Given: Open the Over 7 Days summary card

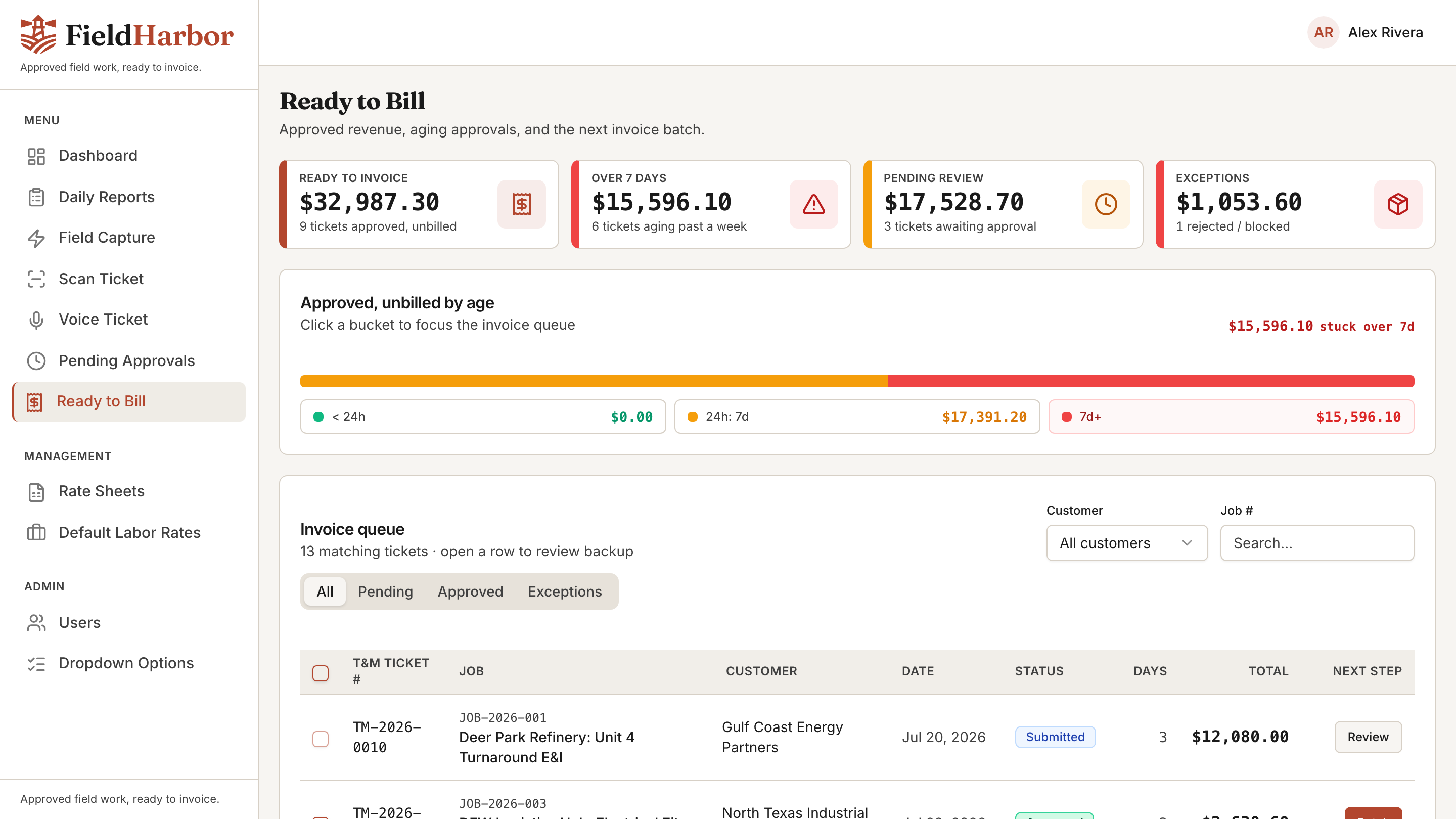Looking at the screenshot, I should pyautogui.click(x=711, y=204).
